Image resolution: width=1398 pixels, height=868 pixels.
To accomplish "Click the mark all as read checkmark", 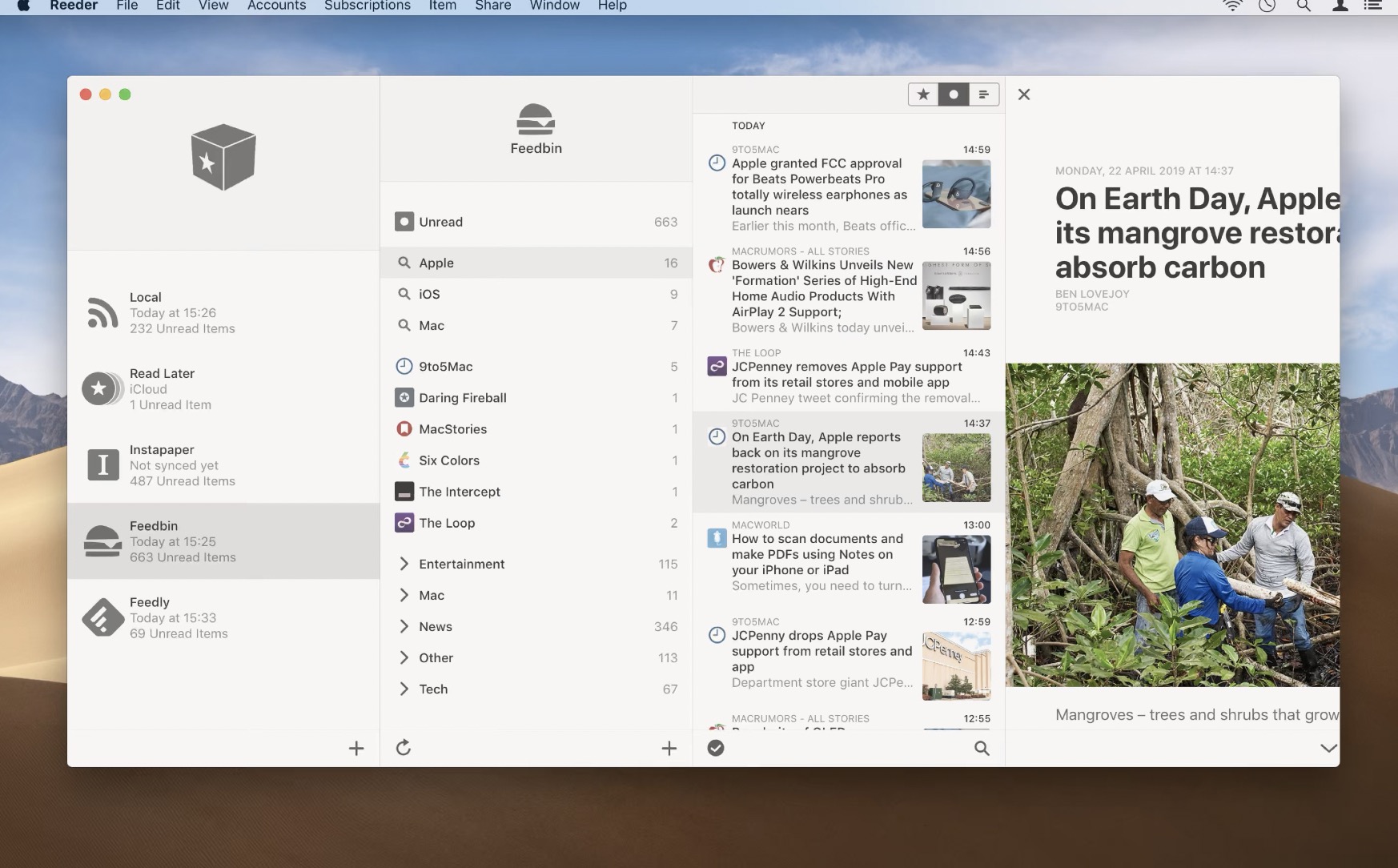I will 716,748.
